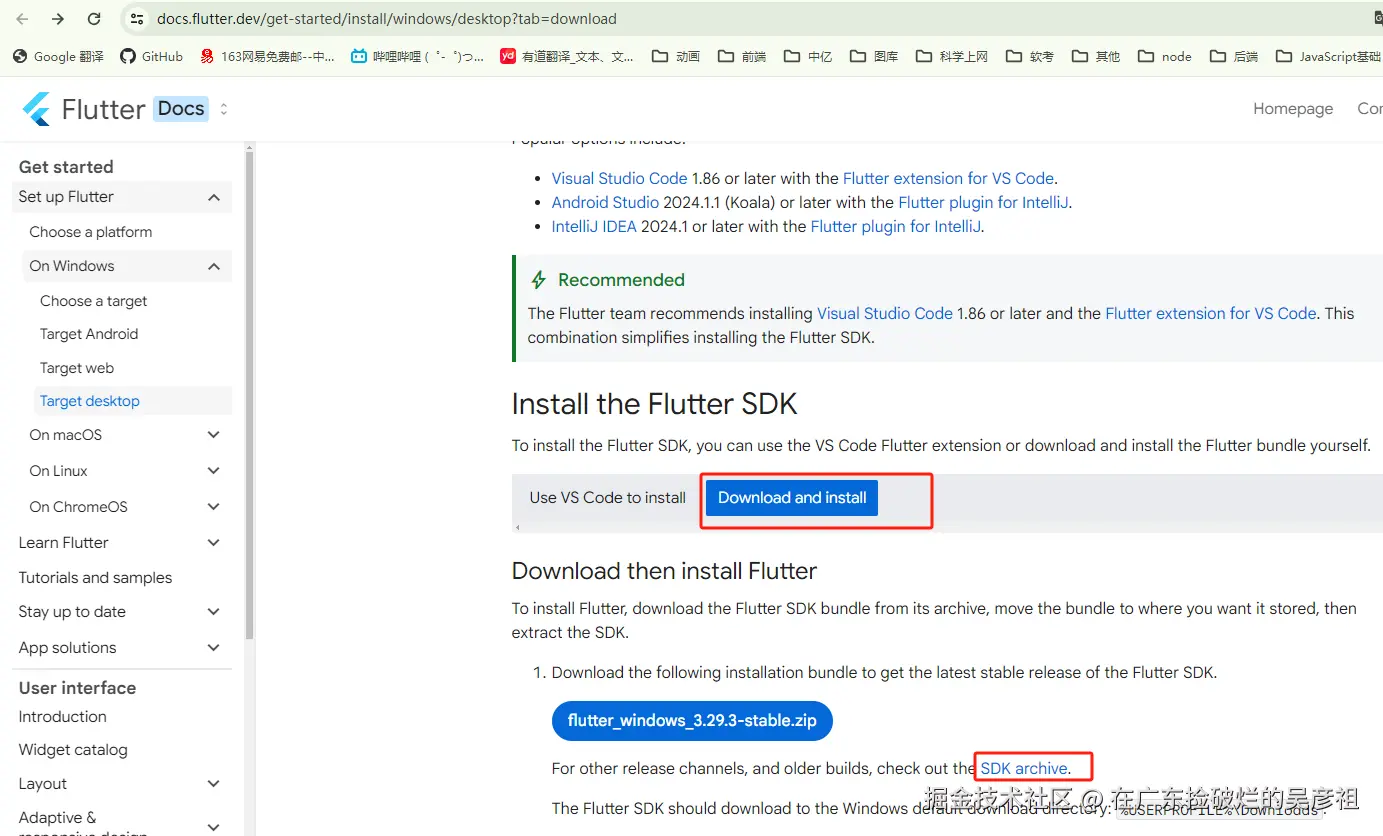1383x836 pixels.
Task: Open Target web in sidebar
Action: (x=77, y=368)
